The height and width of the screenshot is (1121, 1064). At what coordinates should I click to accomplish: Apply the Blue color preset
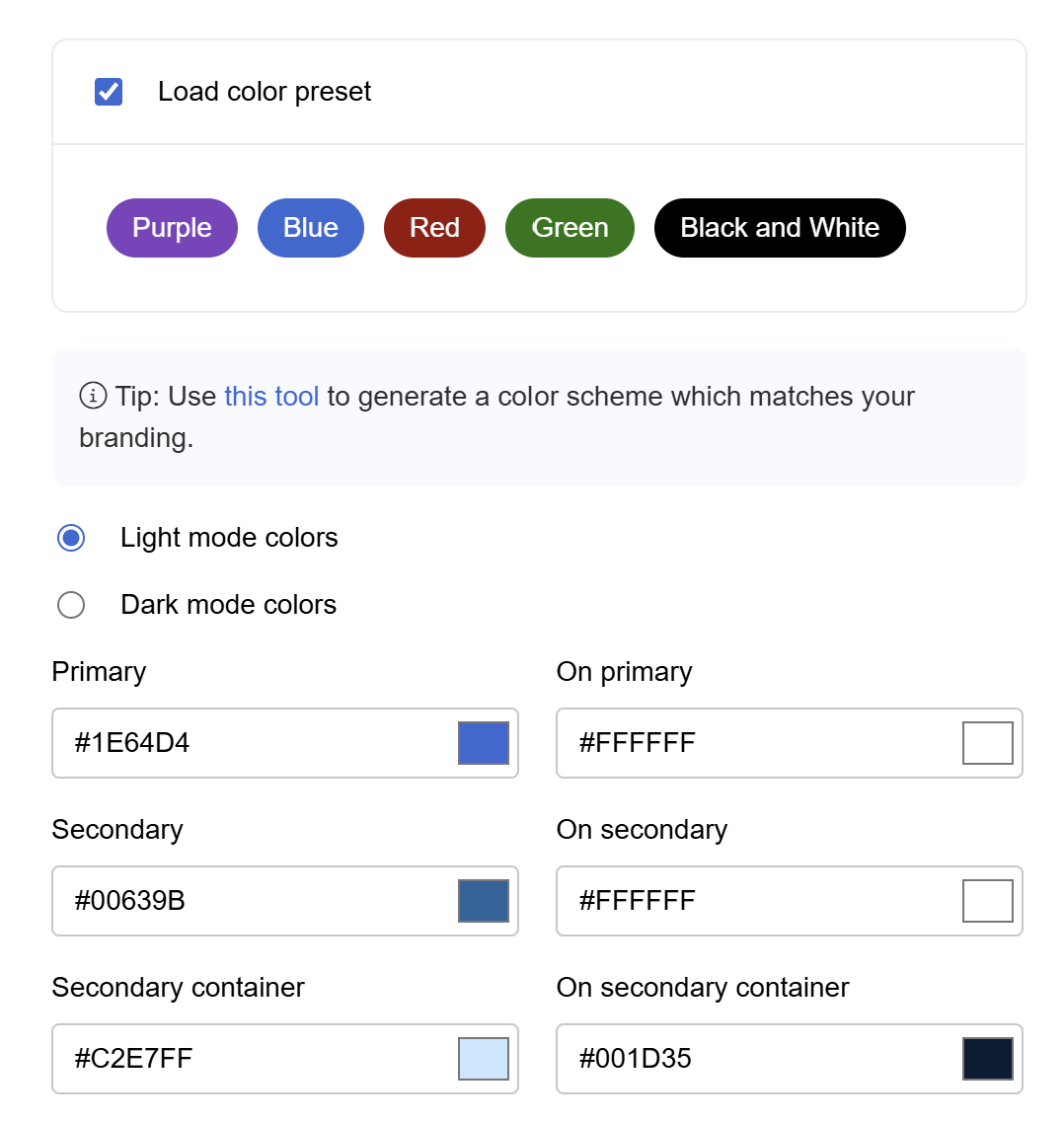(x=310, y=228)
